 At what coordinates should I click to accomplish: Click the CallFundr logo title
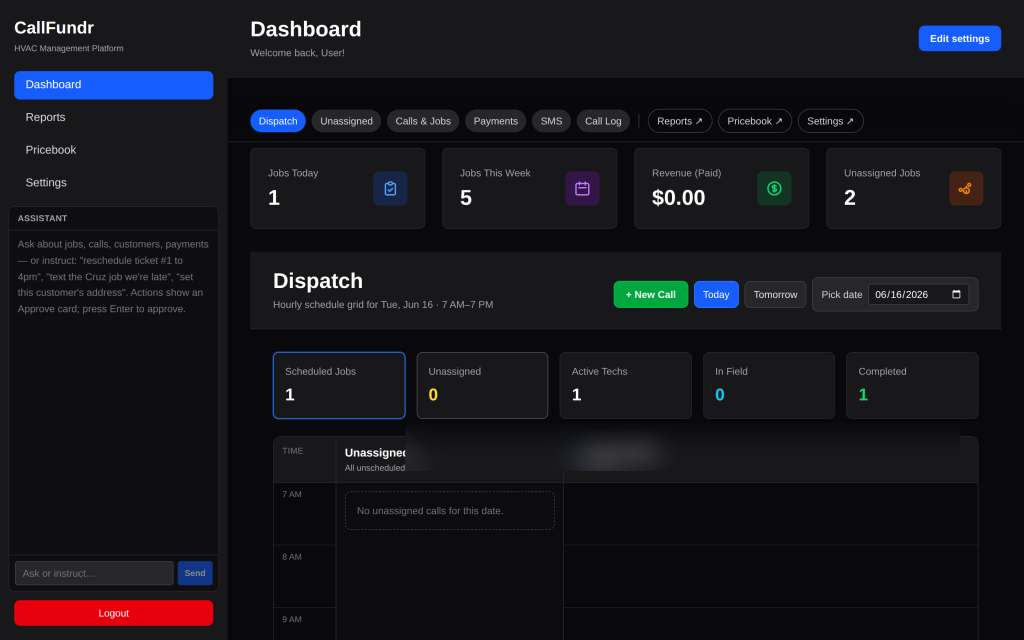(54, 28)
